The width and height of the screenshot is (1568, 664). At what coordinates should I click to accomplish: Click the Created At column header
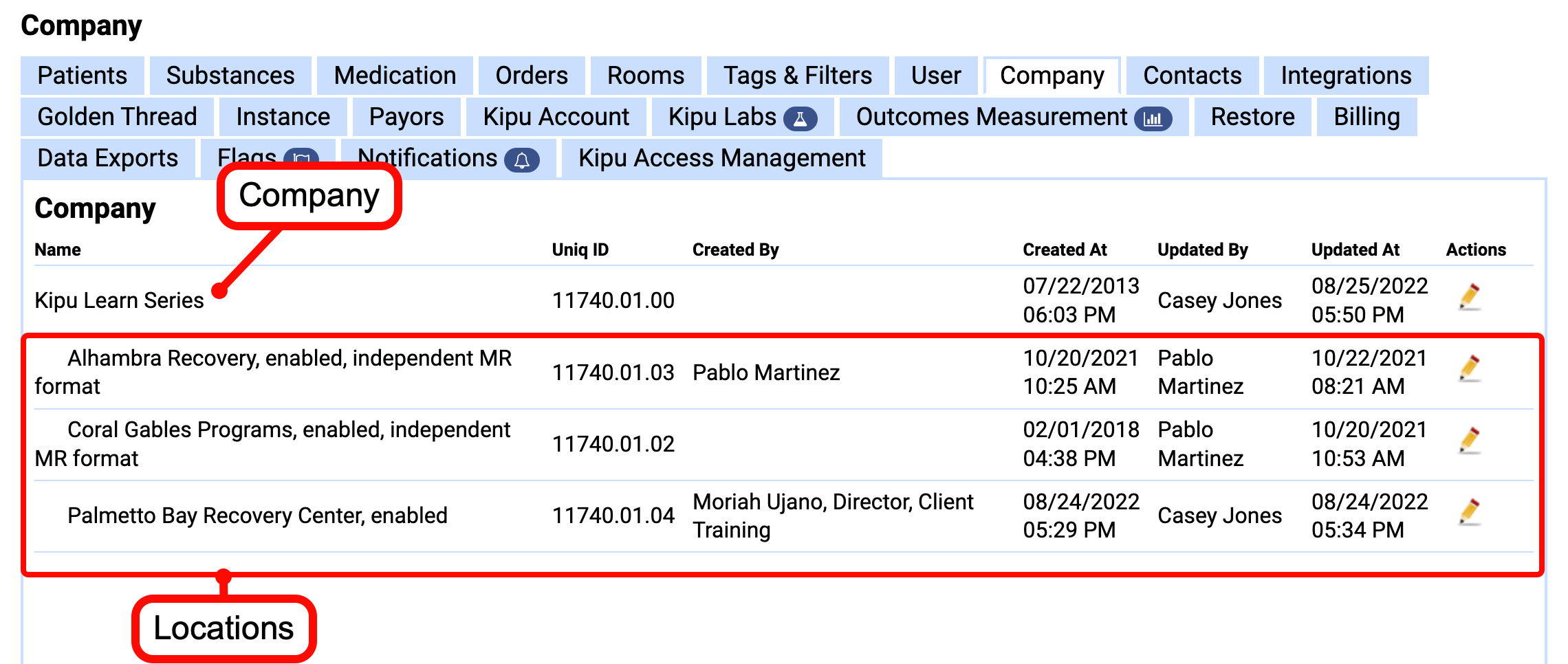[1065, 250]
